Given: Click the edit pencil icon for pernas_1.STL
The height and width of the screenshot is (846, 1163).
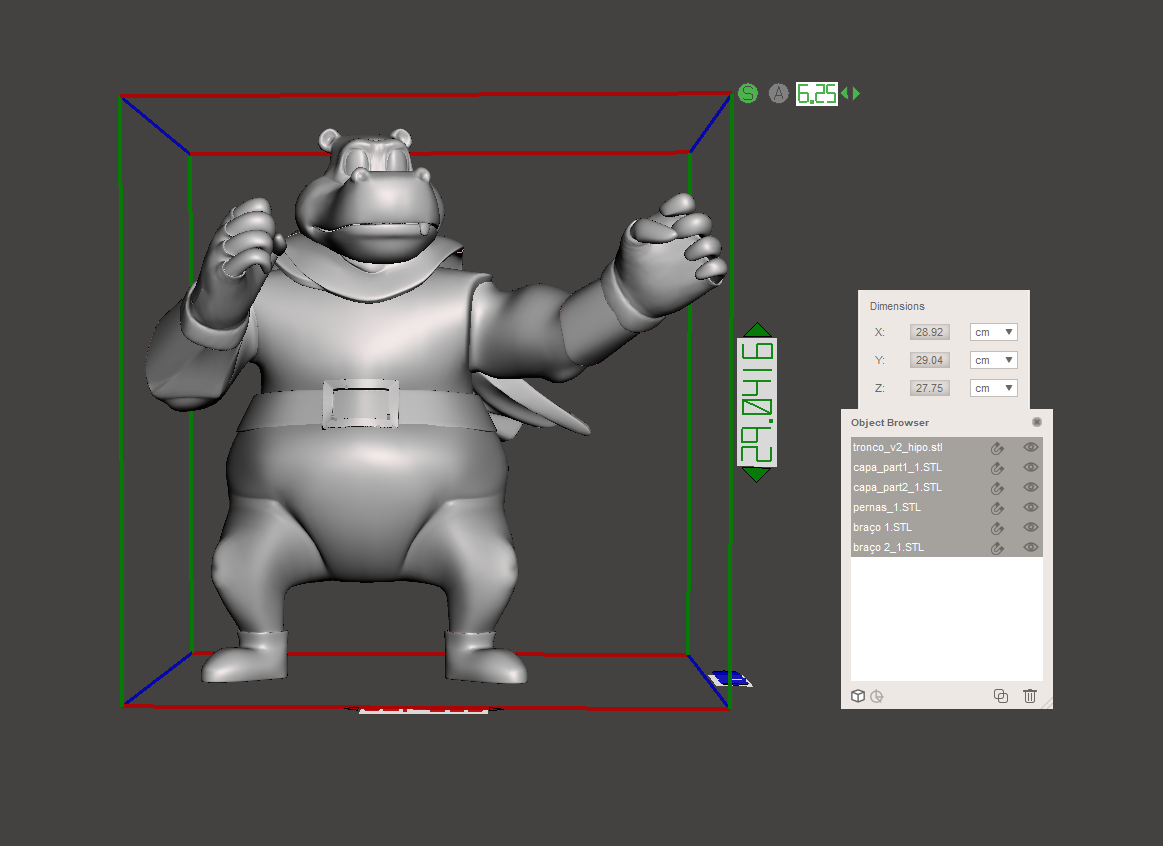Looking at the screenshot, I should tap(997, 507).
